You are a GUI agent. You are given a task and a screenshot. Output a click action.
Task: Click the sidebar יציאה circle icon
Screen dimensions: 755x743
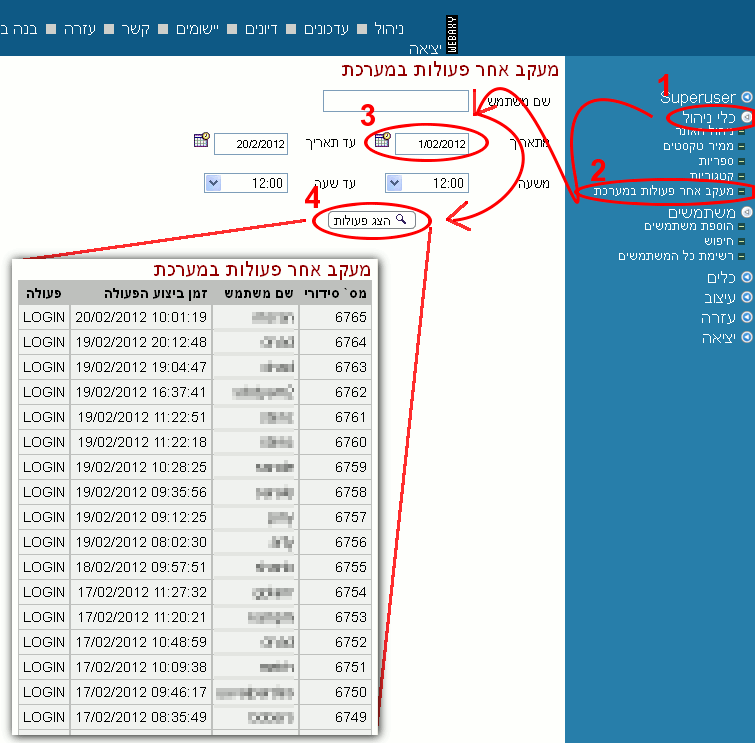[747, 337]
